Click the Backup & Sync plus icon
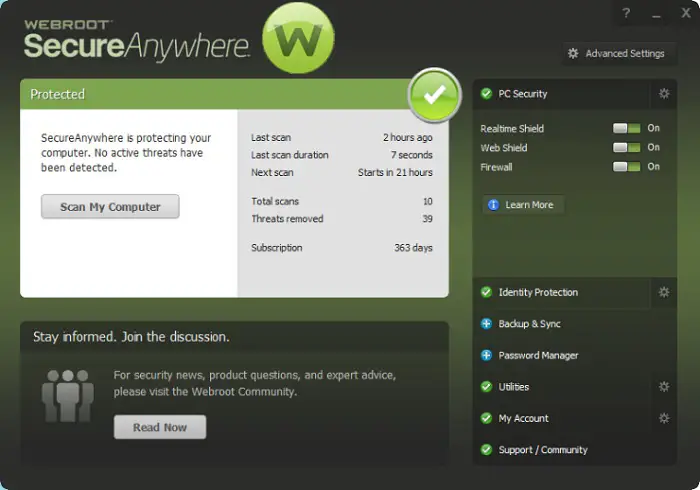Screen dimensions: 700x490 tap(486, 324)
